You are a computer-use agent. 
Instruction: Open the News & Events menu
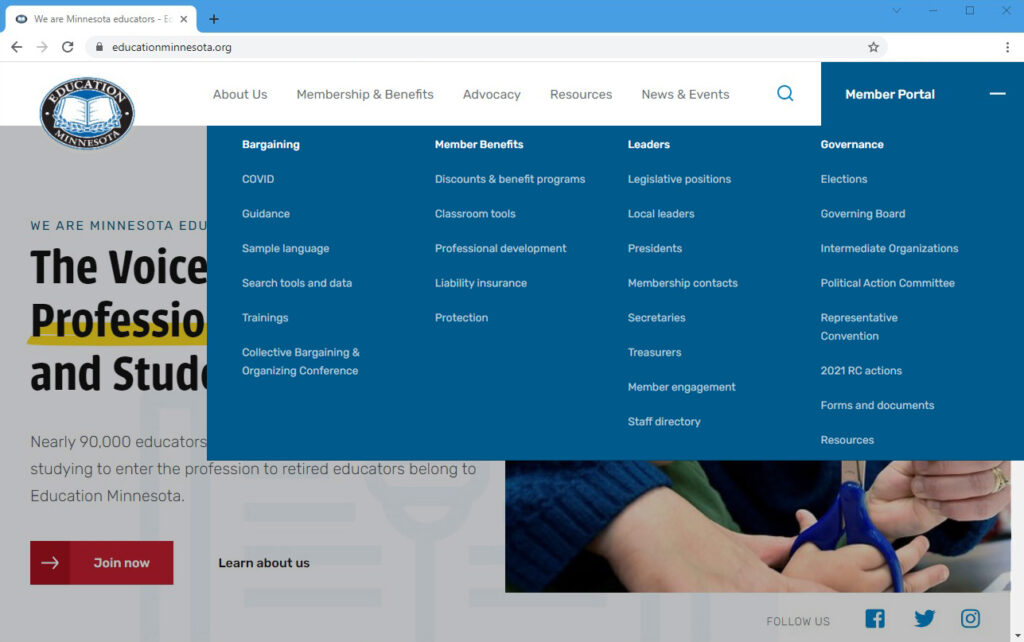[685, 94]
